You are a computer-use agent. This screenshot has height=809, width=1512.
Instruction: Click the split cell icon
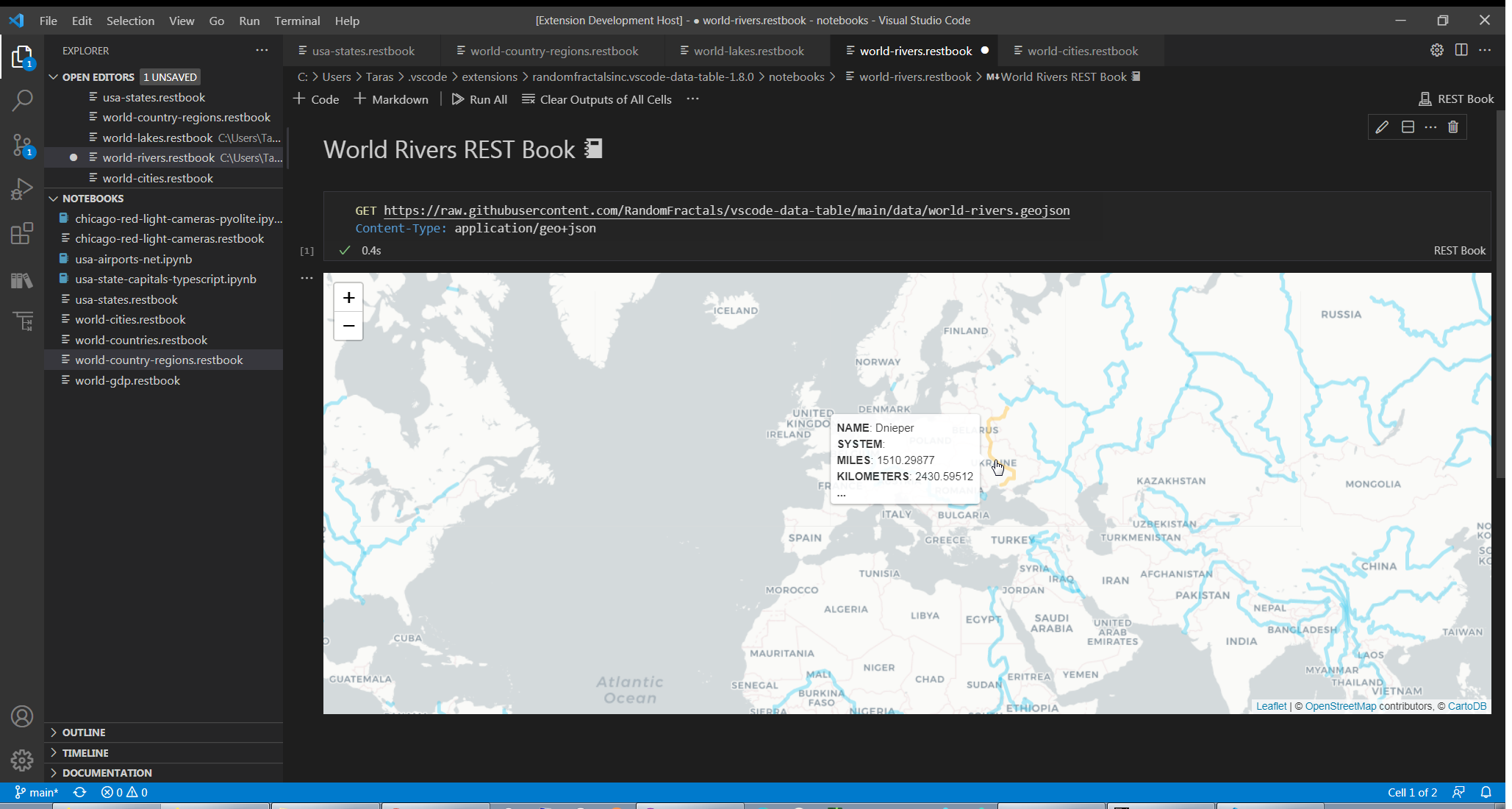pyautogui.click(x=1408, y=127)
